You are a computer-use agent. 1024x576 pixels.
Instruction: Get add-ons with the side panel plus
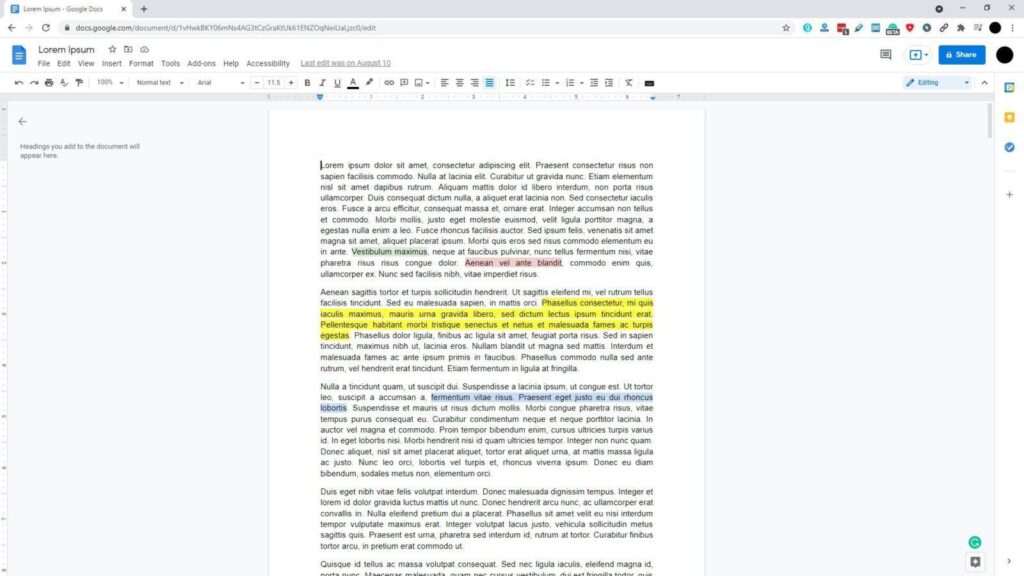1009,195
